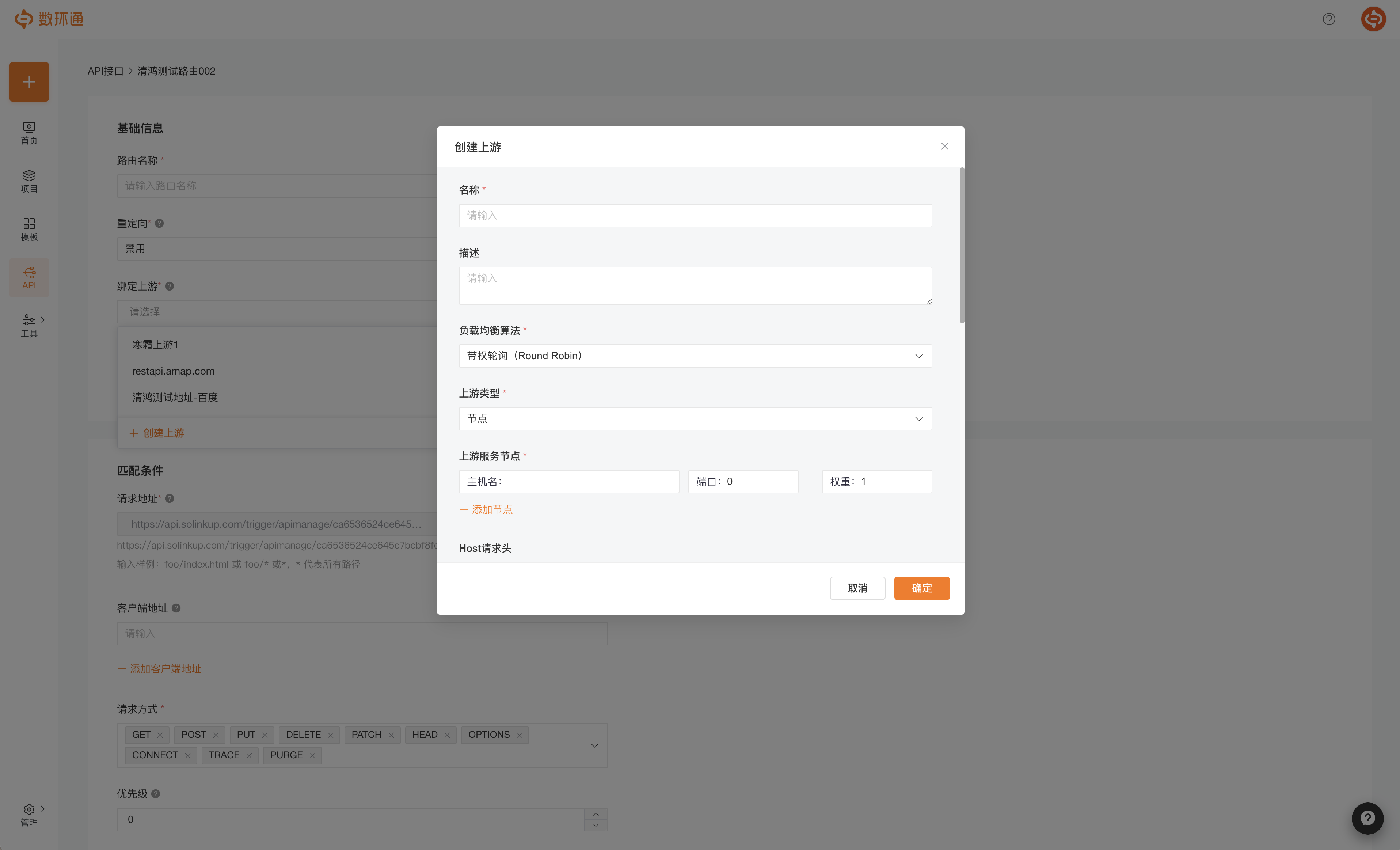The height and width of the screenshot is (850, 1400).
Task: Open the floating help chat bubble
Action: click(x=1367, y=818)
